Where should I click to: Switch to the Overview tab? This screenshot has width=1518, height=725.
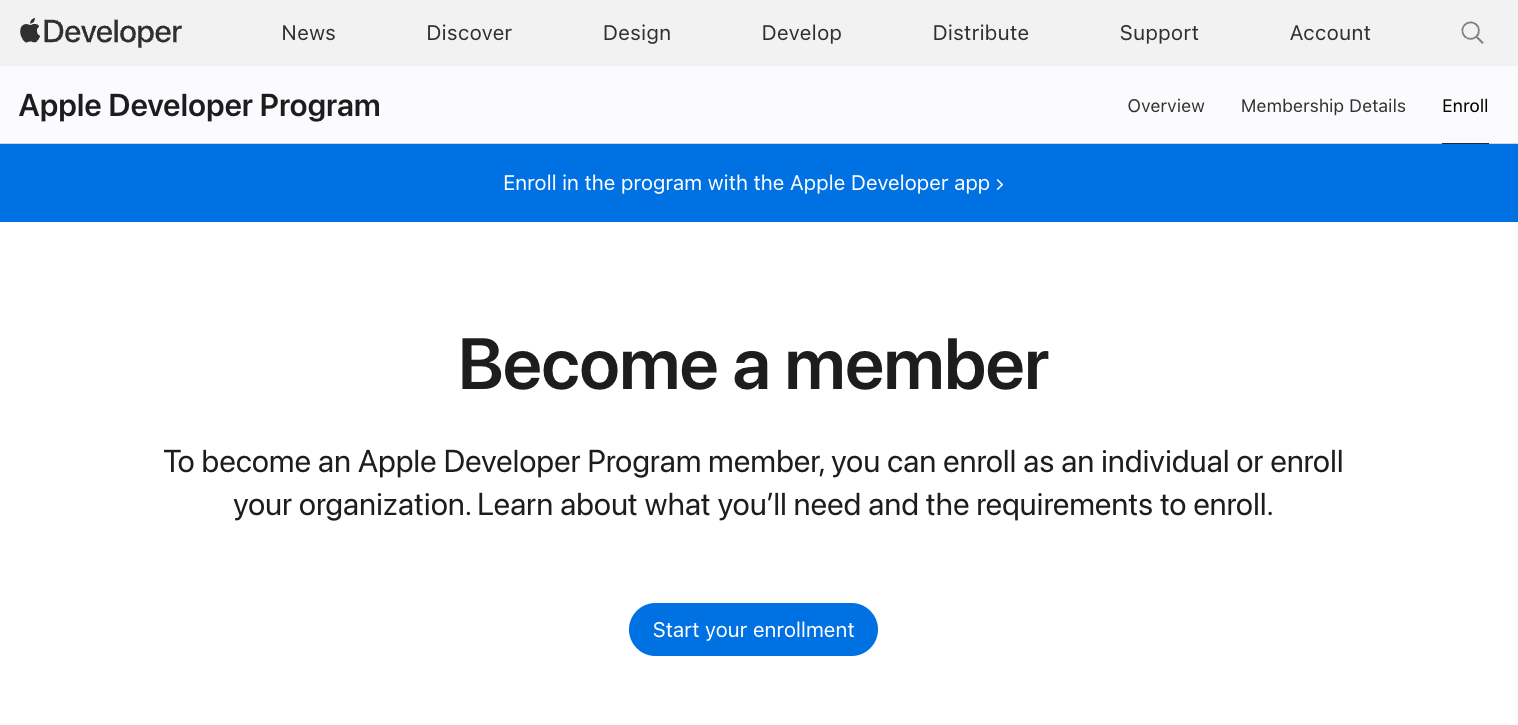1166,105
